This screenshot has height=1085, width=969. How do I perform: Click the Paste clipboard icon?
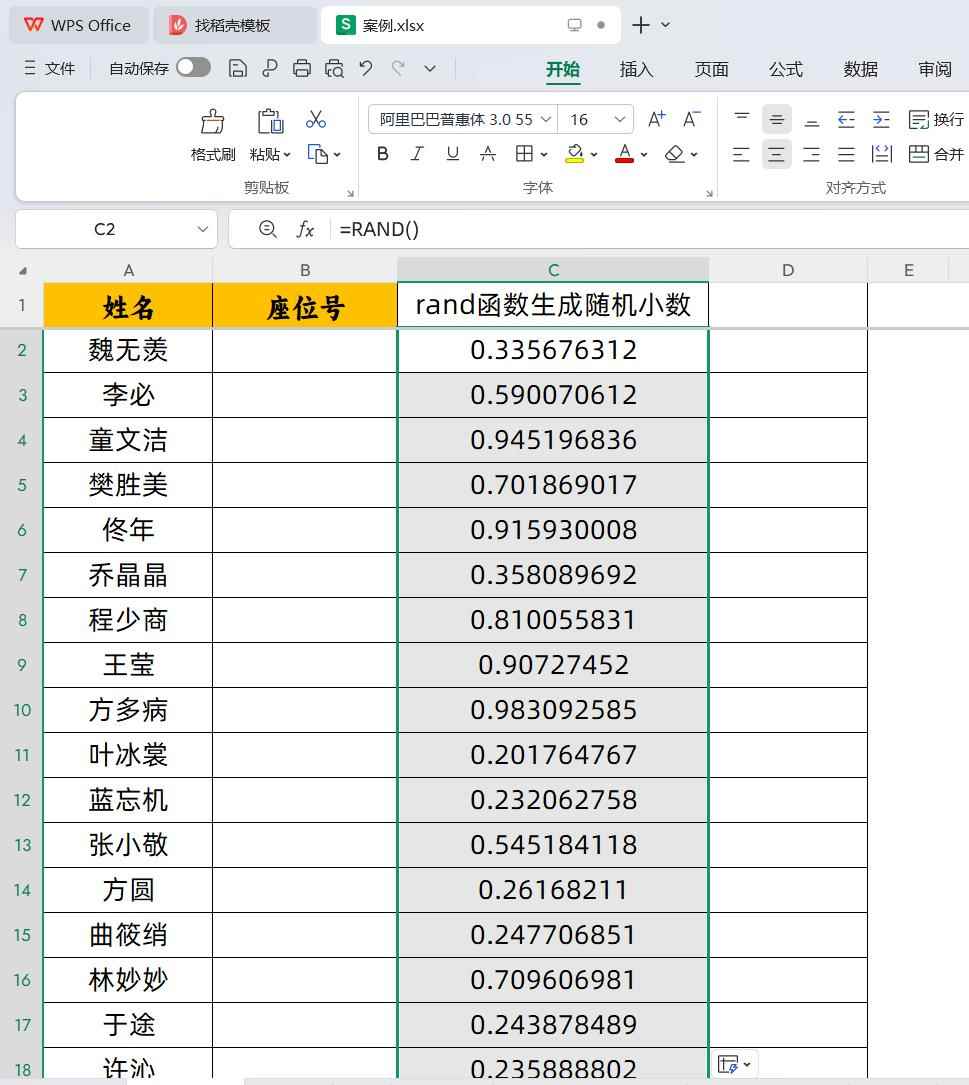271,121
